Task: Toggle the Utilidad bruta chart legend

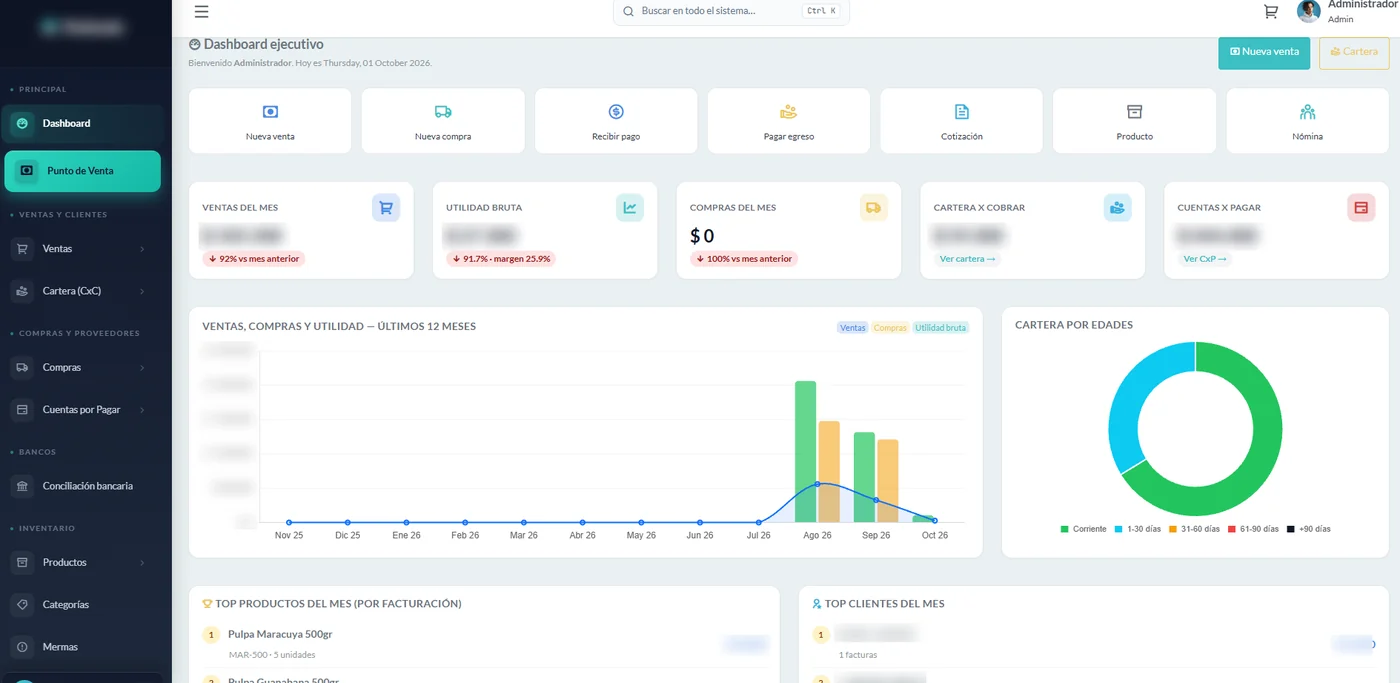Action: [941, 328]
